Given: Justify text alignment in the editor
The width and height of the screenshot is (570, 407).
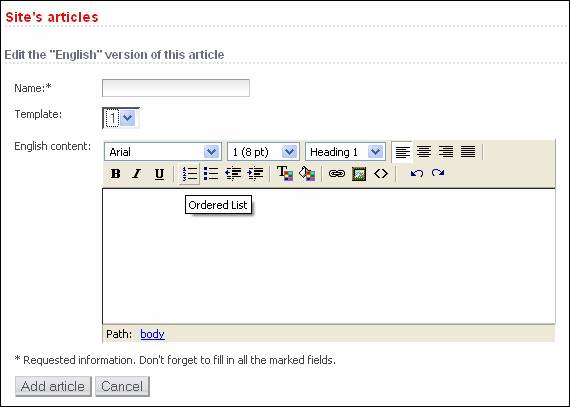Looking at the screenshot, I should pos(468,152).
